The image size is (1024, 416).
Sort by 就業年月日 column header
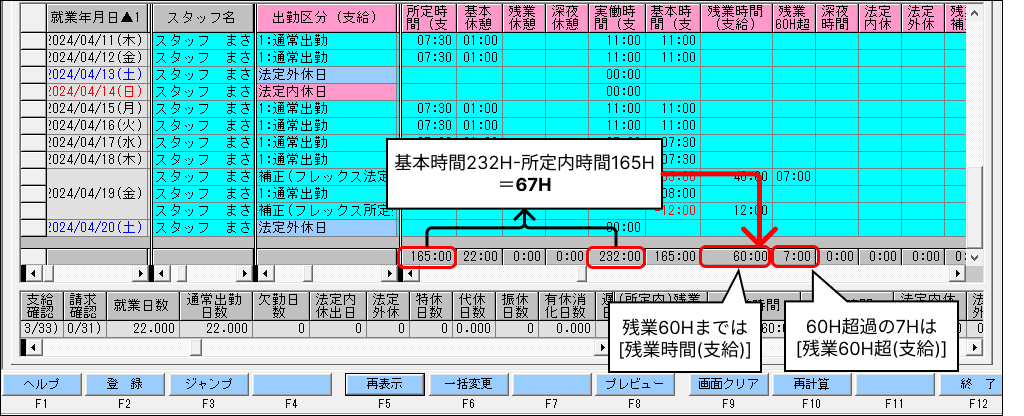point(98,18)
